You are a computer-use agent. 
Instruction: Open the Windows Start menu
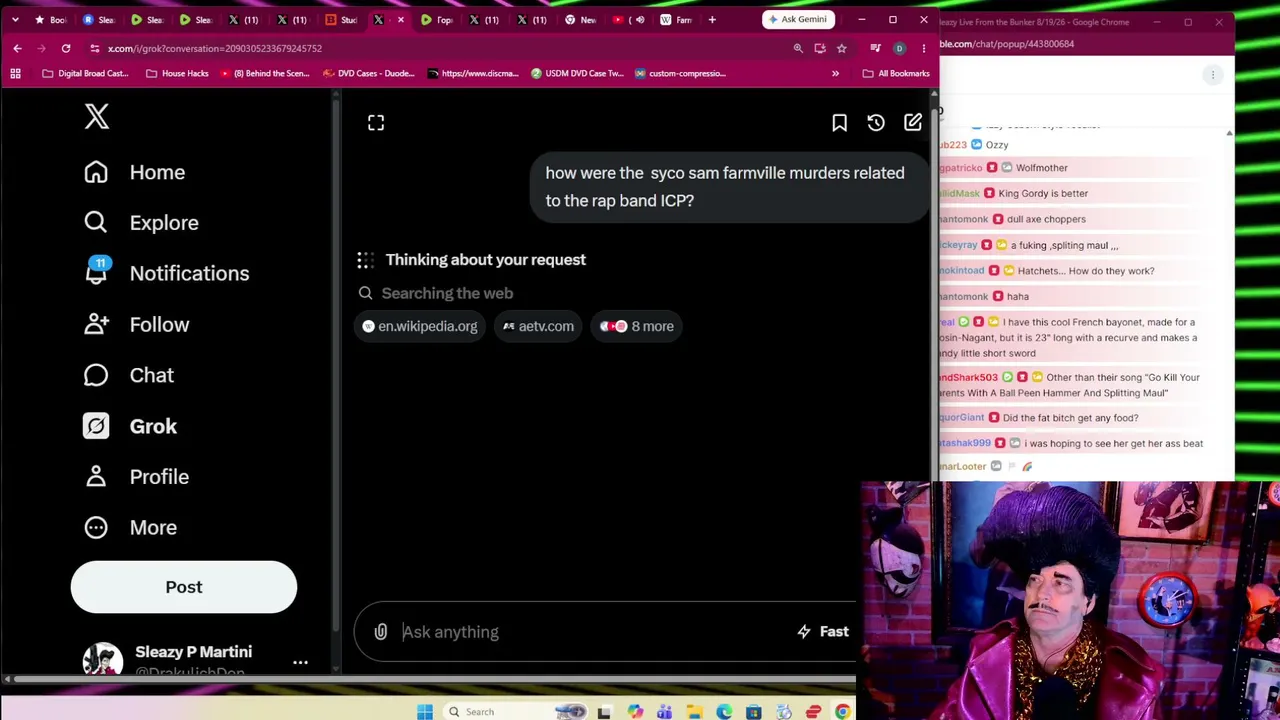[425, 712]
